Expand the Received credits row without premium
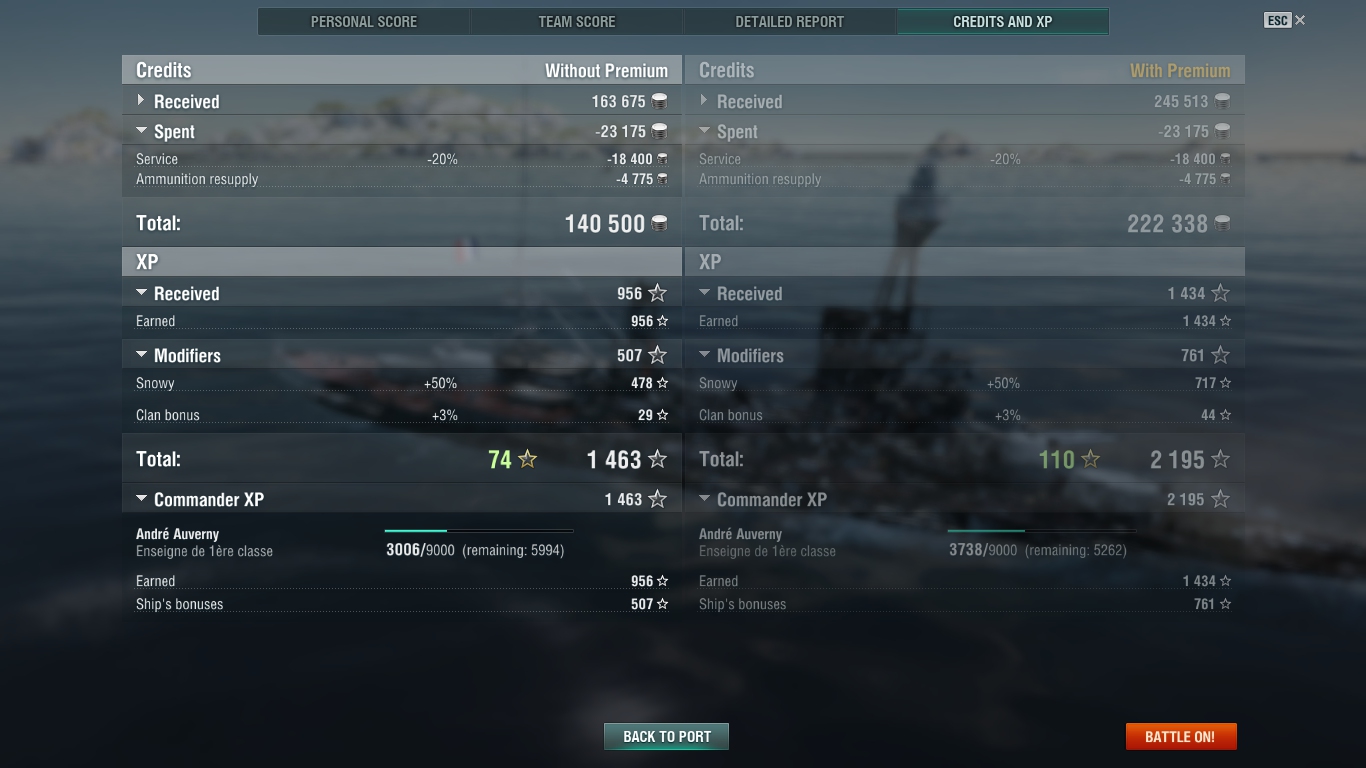The width and height of the screenshot is (1366, 768). [141, 101]
